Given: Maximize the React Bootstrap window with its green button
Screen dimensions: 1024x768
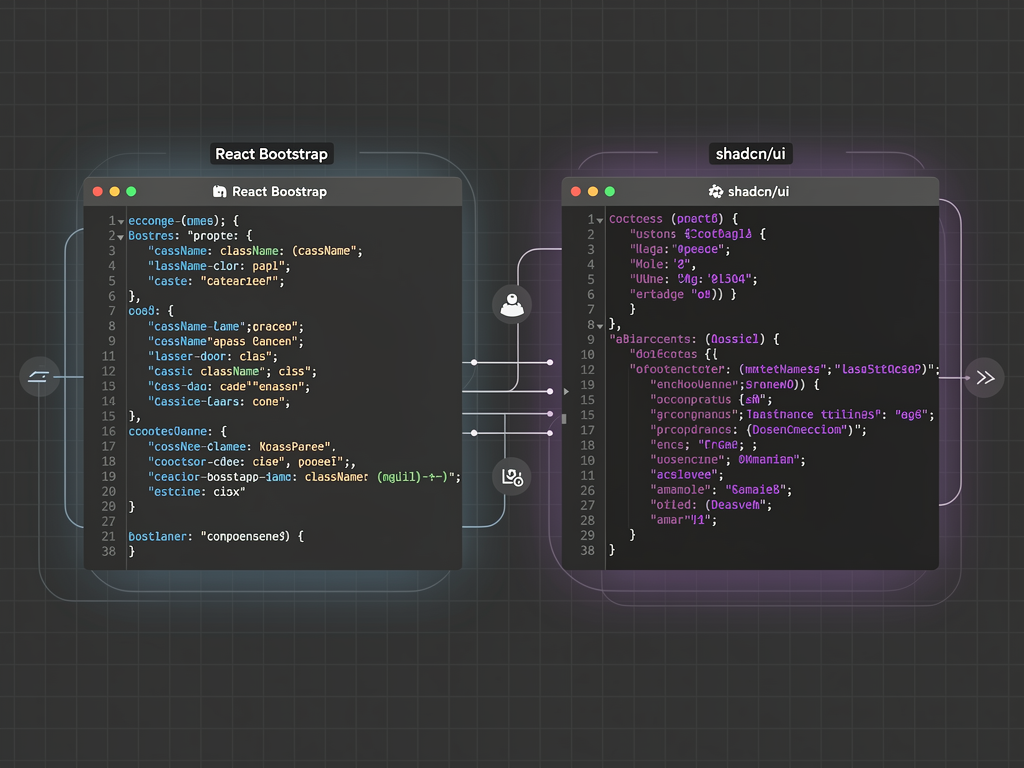Looking at the screenshot, I should pos(131,191).
